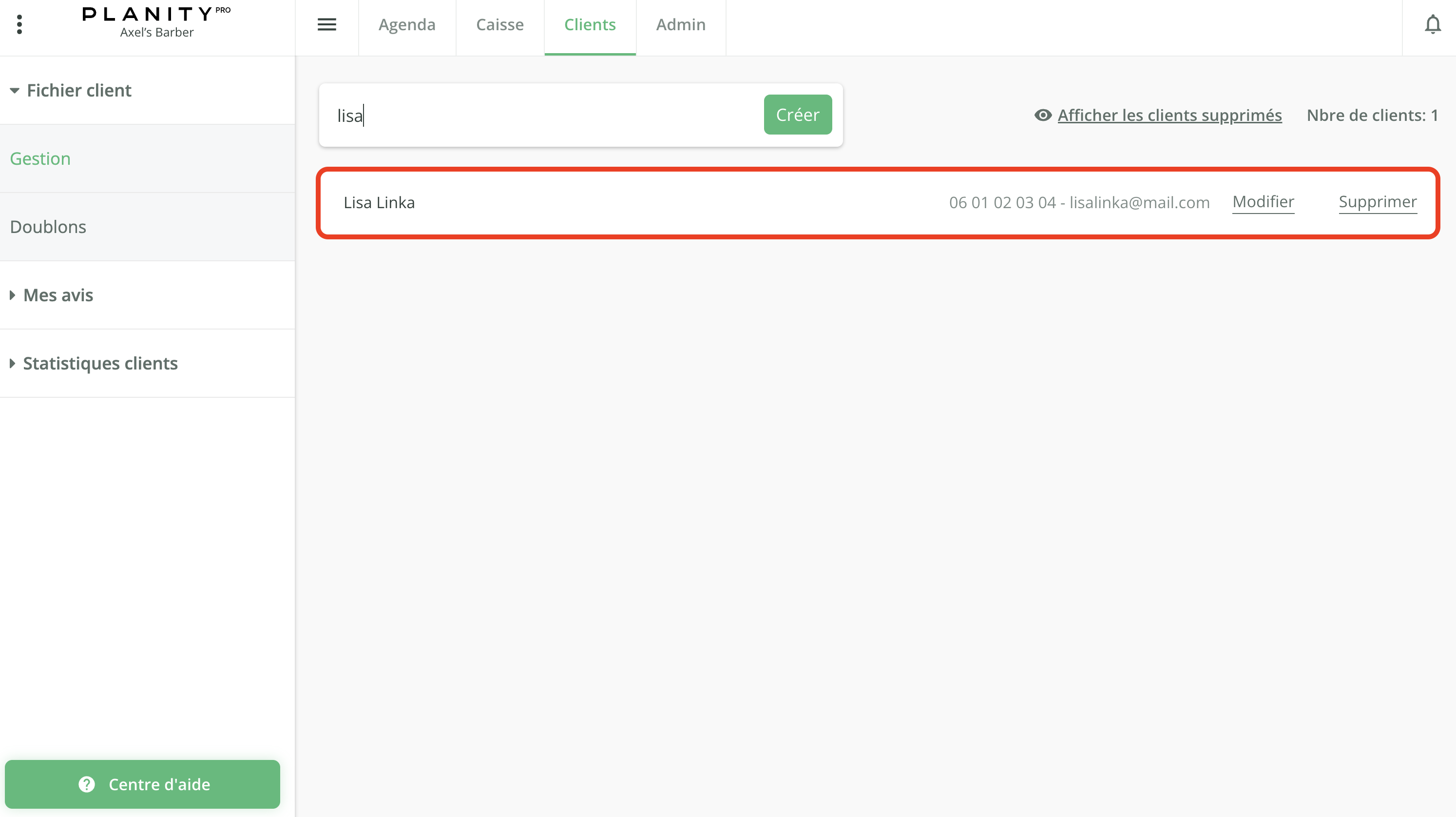Click the hamburger menu icon

click(326, 24)
